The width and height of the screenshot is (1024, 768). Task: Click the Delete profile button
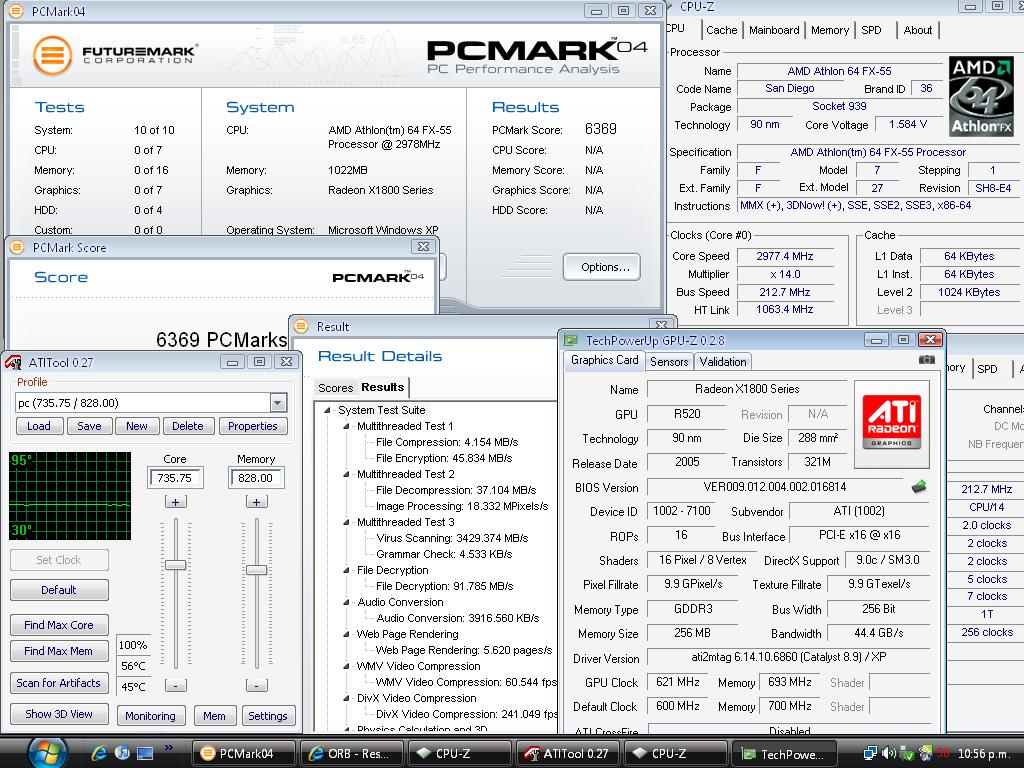pyautogui.click(x=187, y=426)
